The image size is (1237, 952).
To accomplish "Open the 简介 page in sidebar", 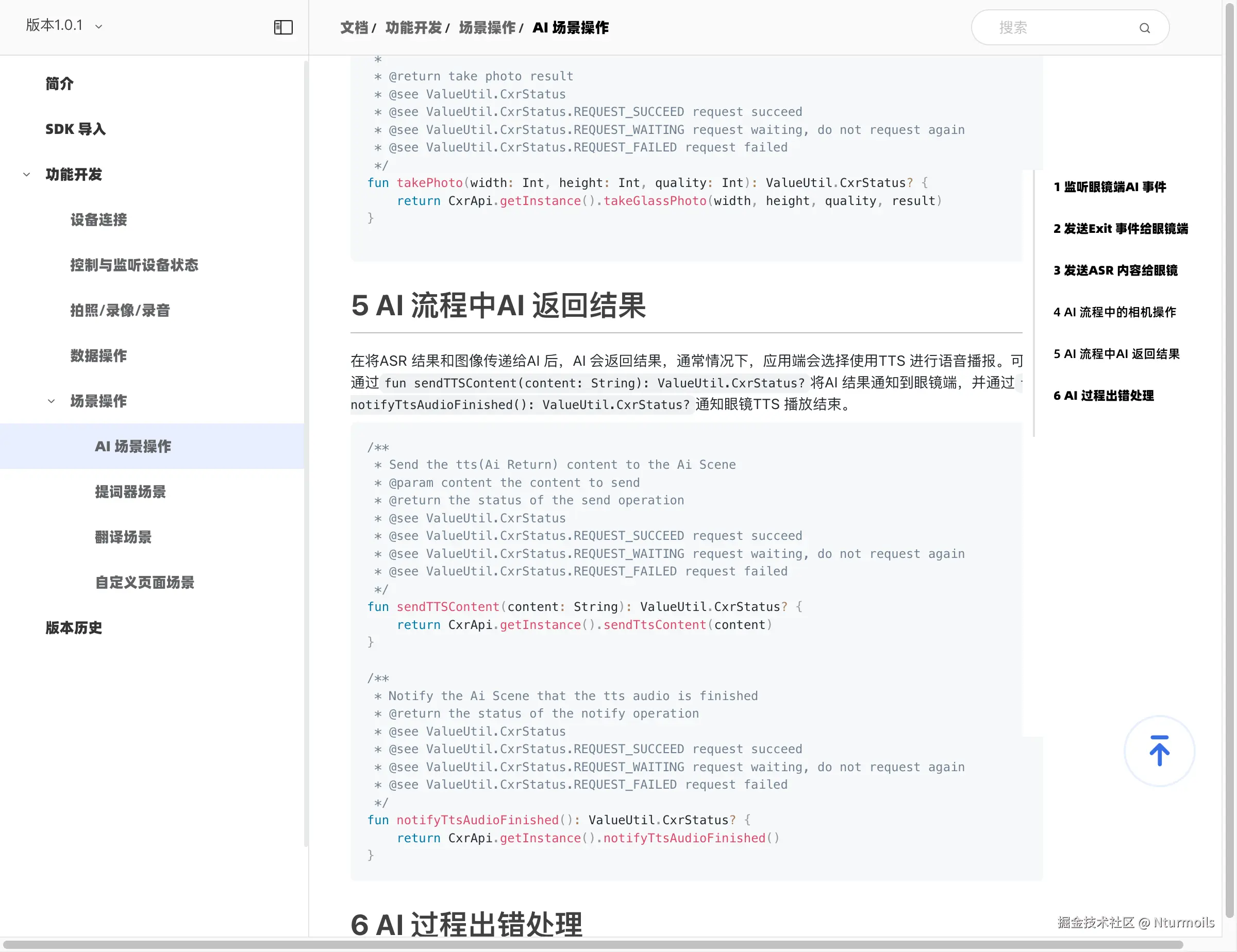I will (x=59, y=84).
